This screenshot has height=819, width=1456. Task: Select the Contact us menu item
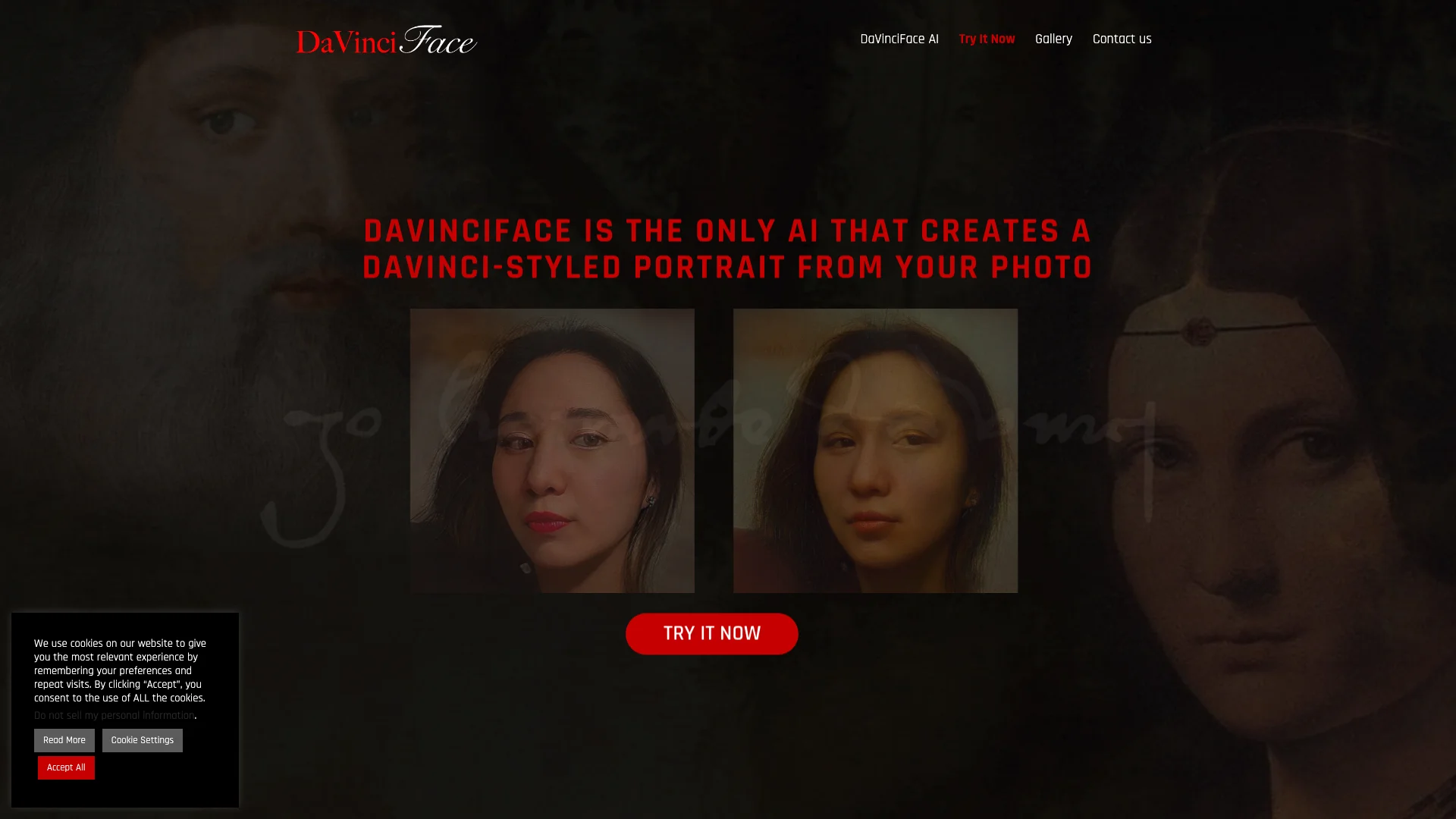[x=1121, y=38]
